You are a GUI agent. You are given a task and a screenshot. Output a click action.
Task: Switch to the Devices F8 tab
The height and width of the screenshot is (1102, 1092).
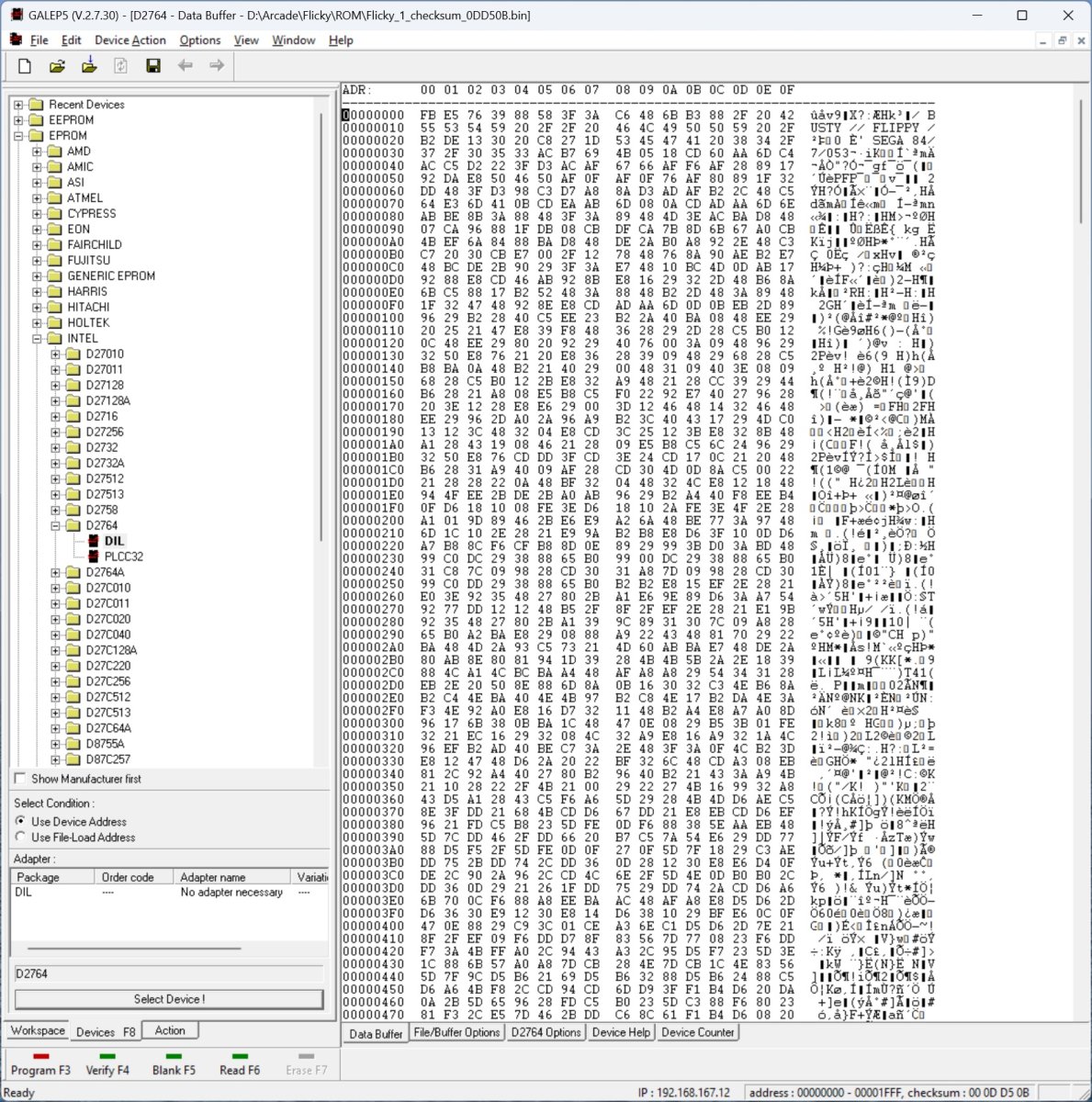click(106, 1032)
